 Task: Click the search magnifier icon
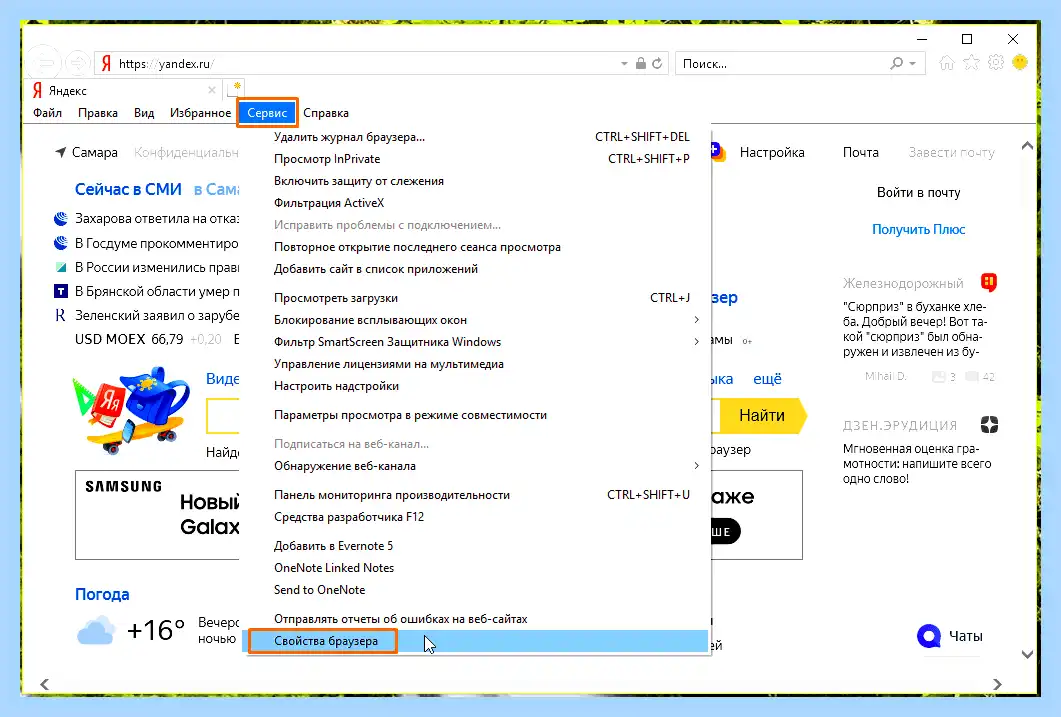(x=897, y=64)
